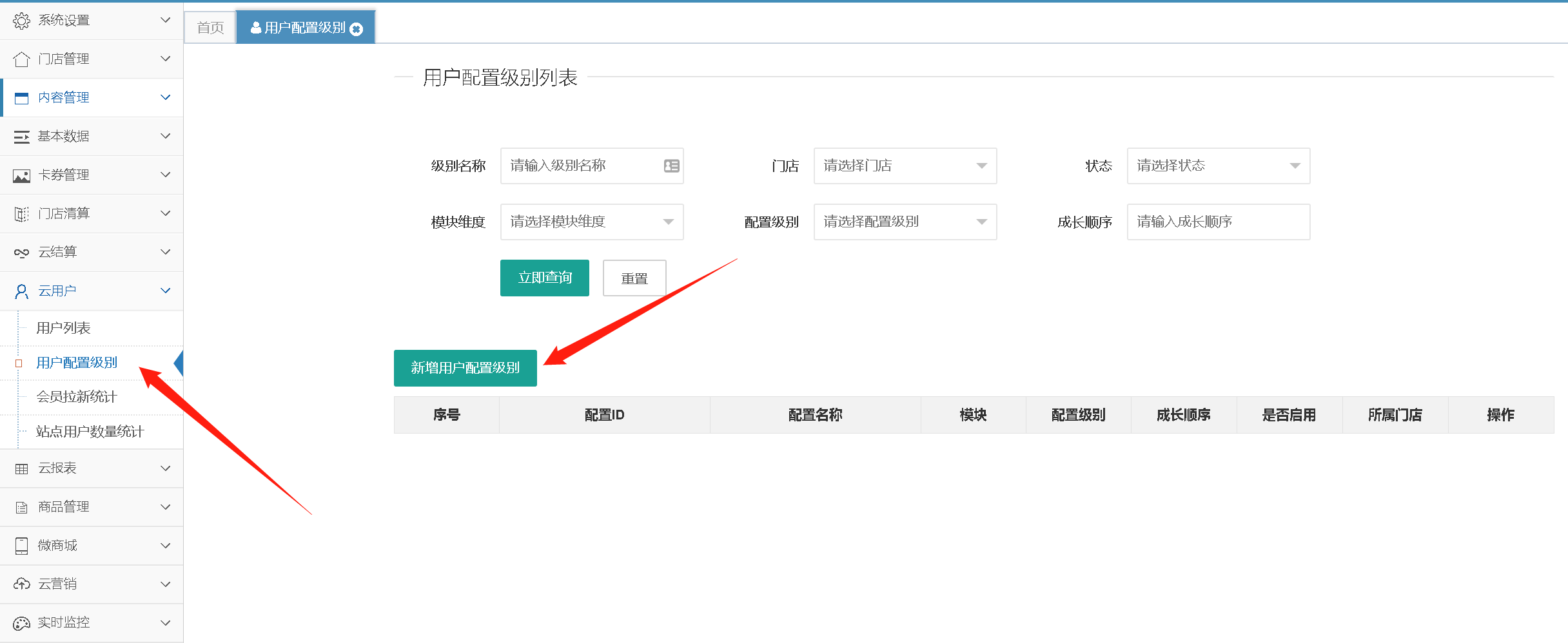Screen dimensions: 1568x643
Task: Open the 请选择状态 dropdown
Action: pos(1218,166)
